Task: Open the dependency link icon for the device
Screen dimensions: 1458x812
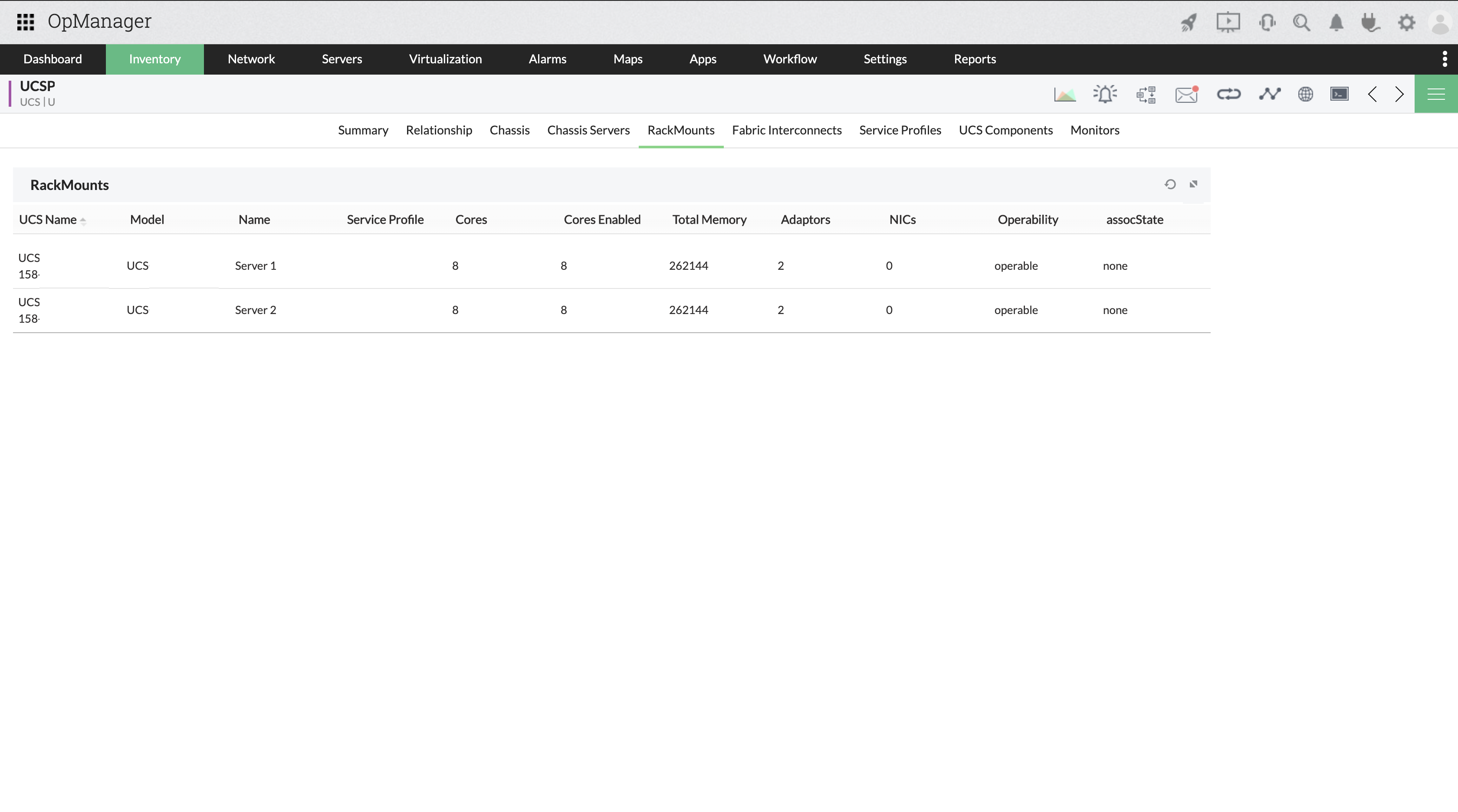Action: click(x=1228, y=94)
